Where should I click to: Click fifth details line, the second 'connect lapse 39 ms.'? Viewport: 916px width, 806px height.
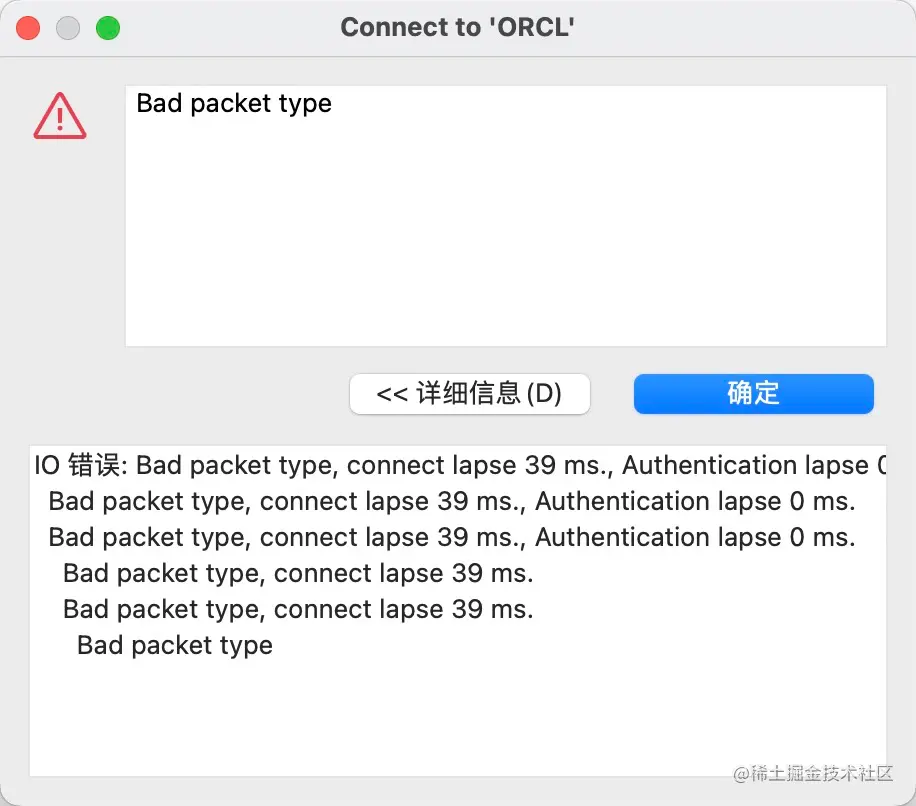298,610
